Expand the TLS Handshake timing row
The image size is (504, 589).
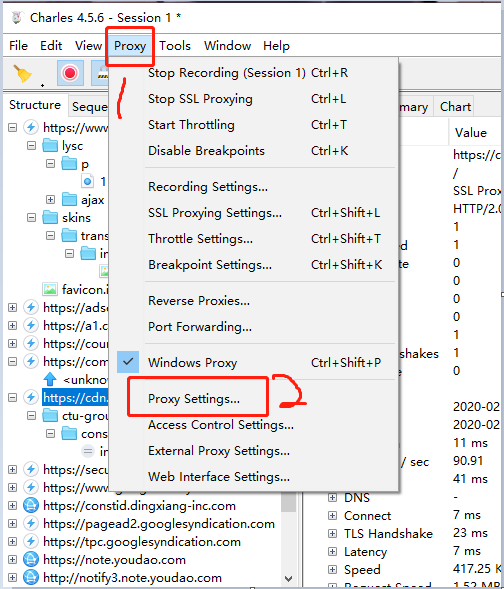(x=332, y=533)
